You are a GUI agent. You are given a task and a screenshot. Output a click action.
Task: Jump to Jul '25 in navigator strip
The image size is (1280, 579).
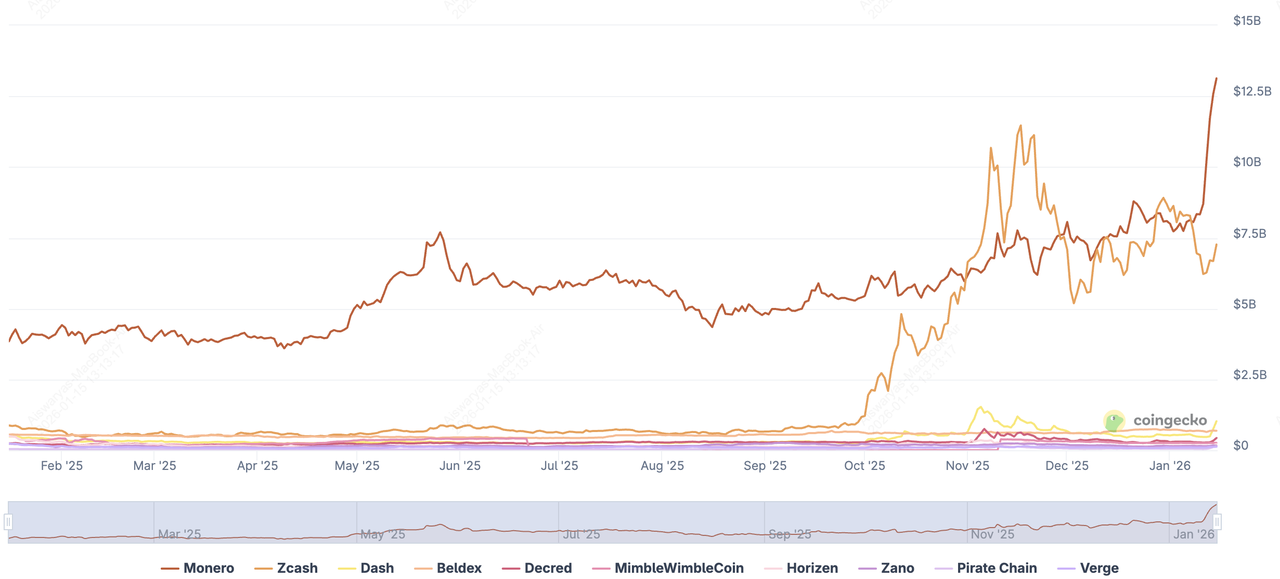tap(585, 534)
